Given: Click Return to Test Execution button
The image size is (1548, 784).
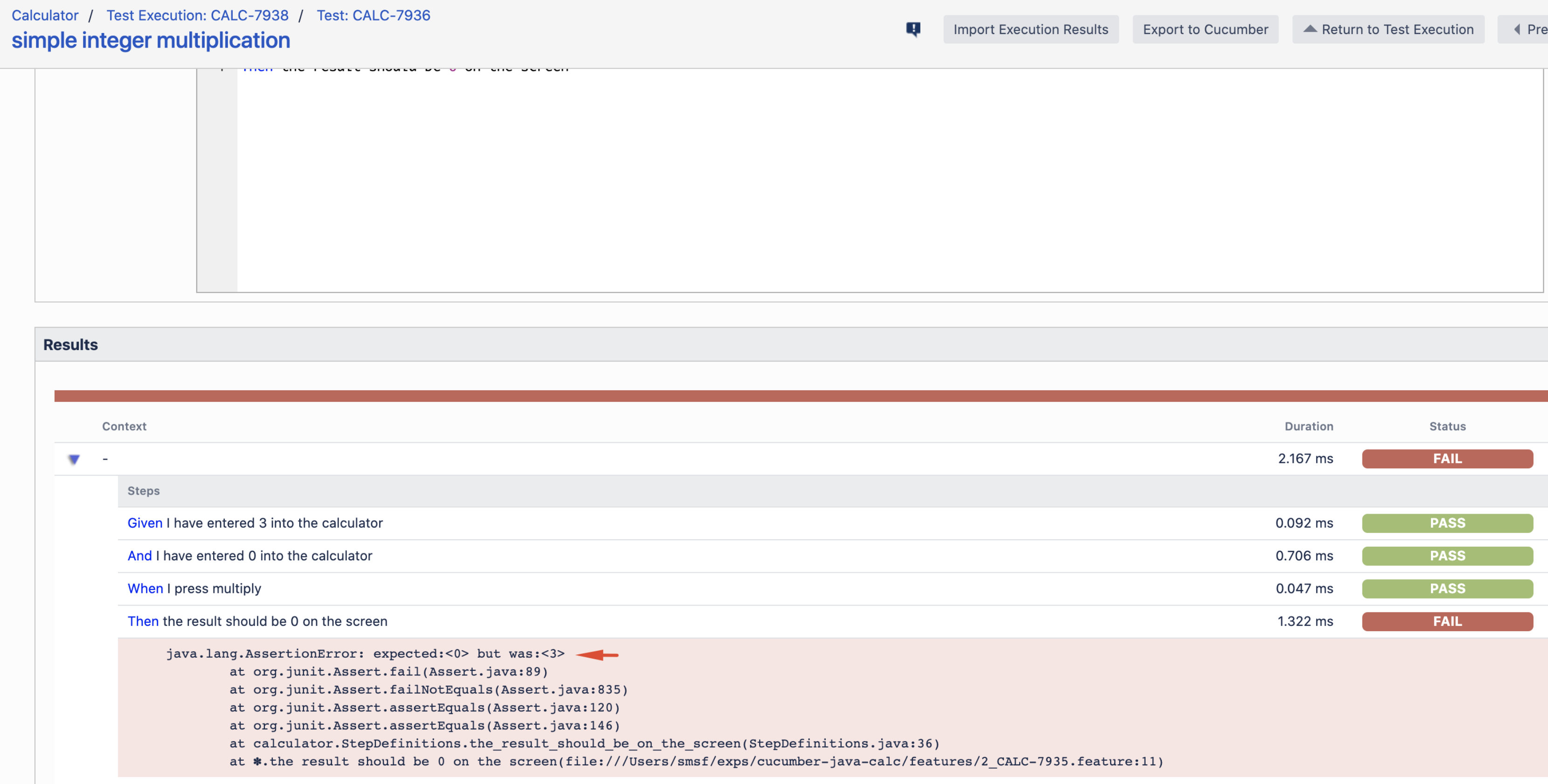Looking at the screenshot, I should coord(1388,29).
